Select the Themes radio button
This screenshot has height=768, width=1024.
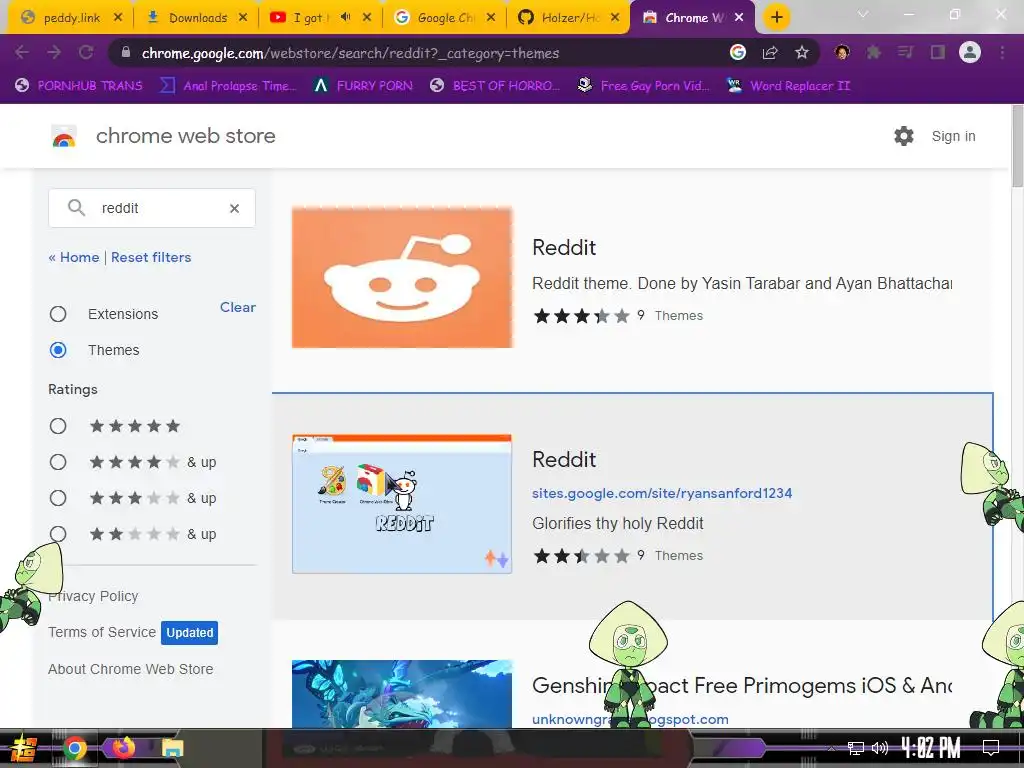point(58,350)
